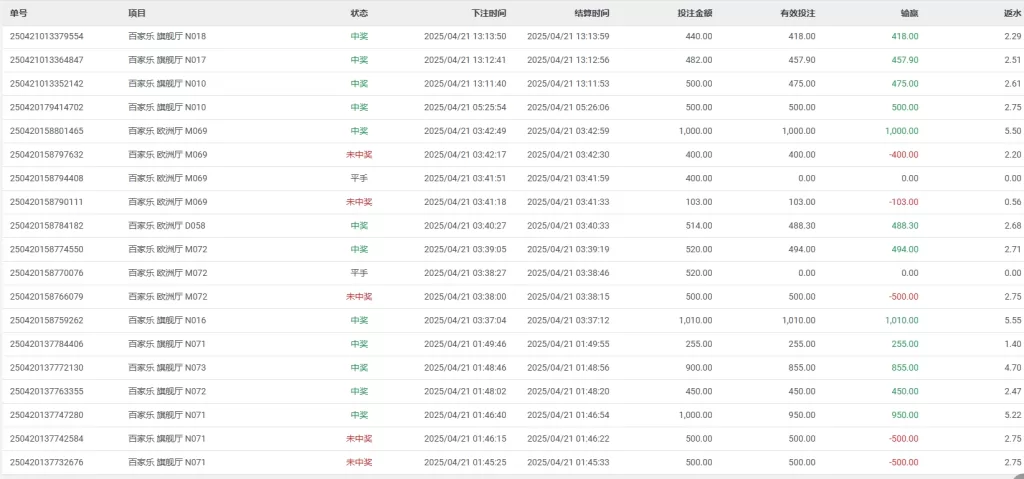
Task: Click 未中奖 status of order 250420158797632
Action: point(359,155)
